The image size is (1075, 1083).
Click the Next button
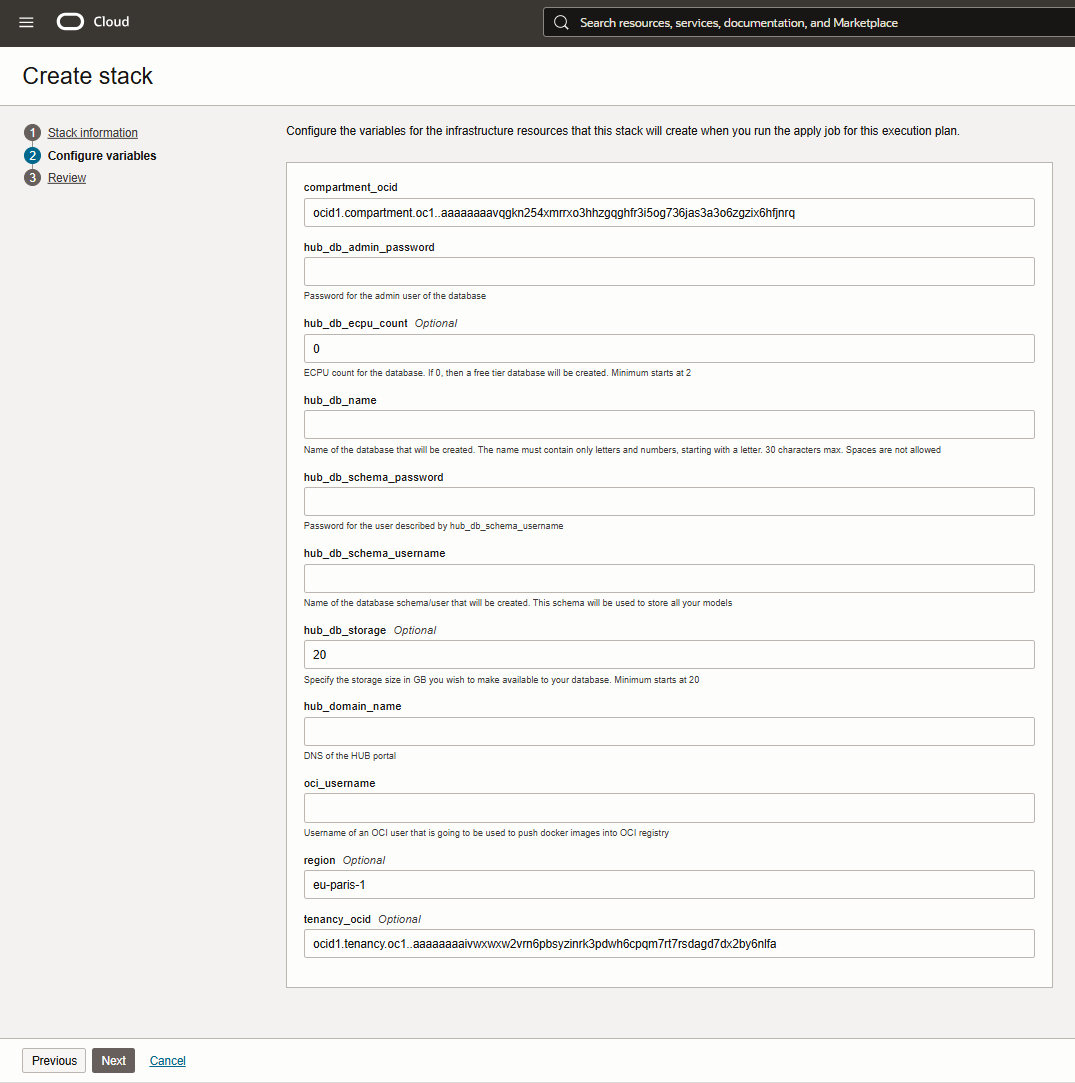tap(113, 1060)
